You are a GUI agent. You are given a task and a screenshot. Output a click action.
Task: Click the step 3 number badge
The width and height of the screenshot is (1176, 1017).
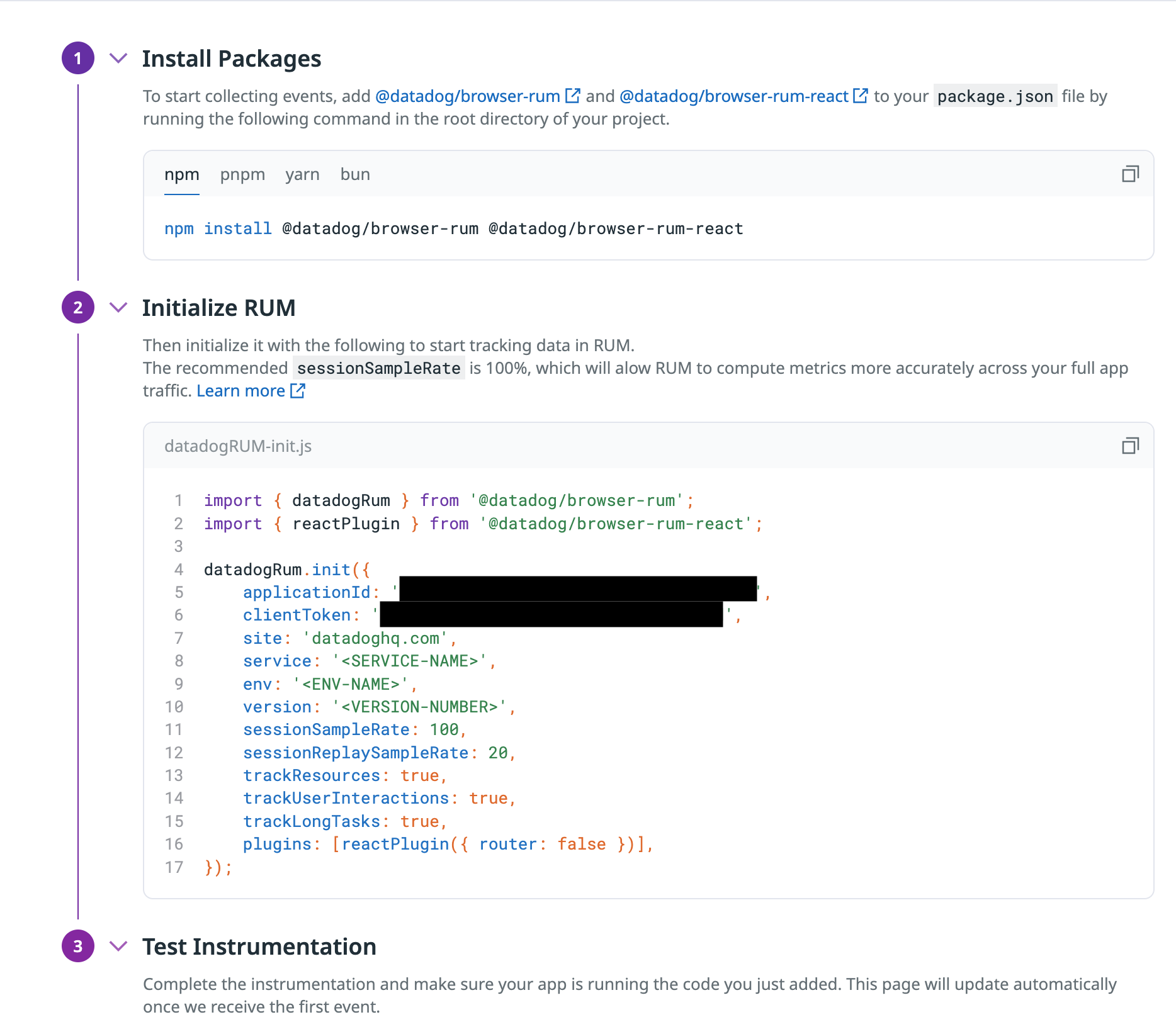pos(78,947)
